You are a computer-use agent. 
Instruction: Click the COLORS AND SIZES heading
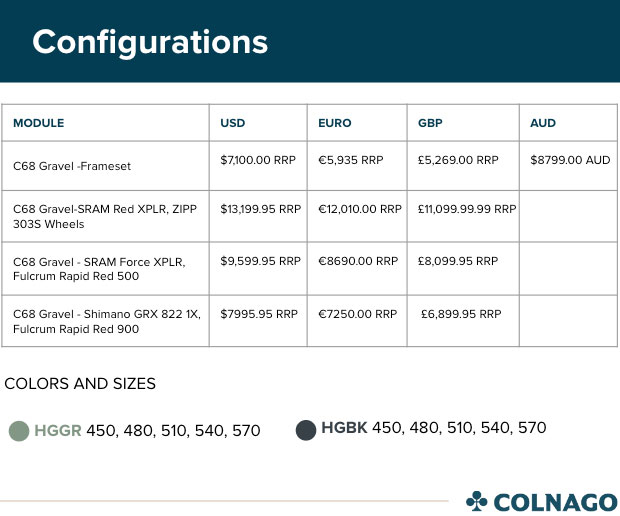(x=80, y=384)
